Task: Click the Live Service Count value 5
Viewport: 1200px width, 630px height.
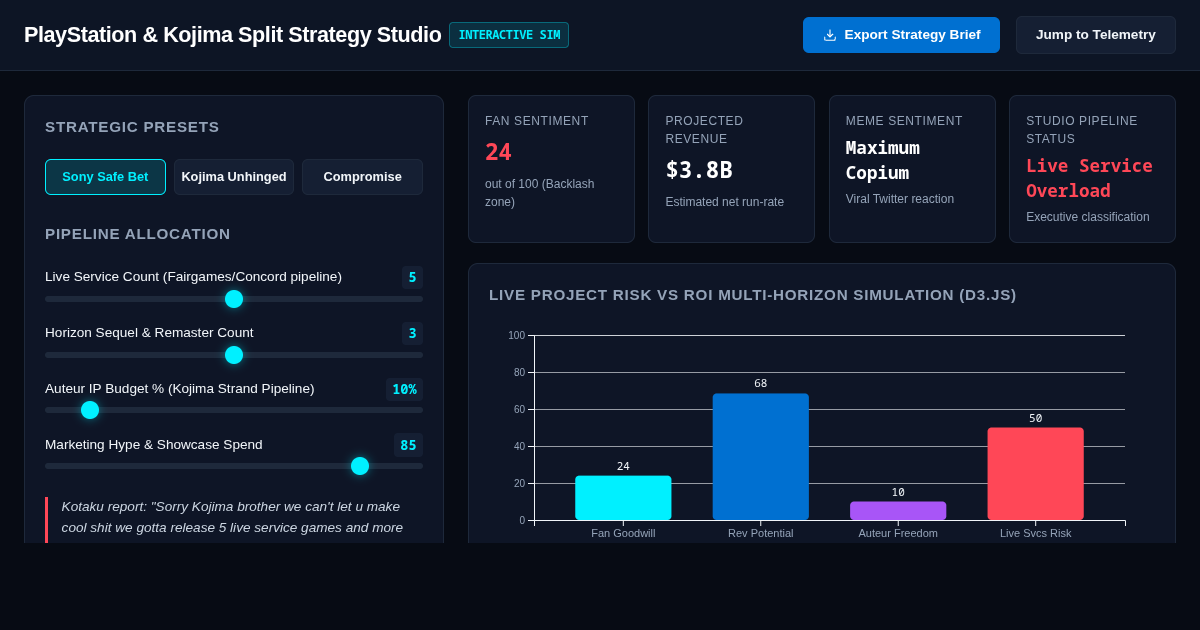Action: click(412, 277)
